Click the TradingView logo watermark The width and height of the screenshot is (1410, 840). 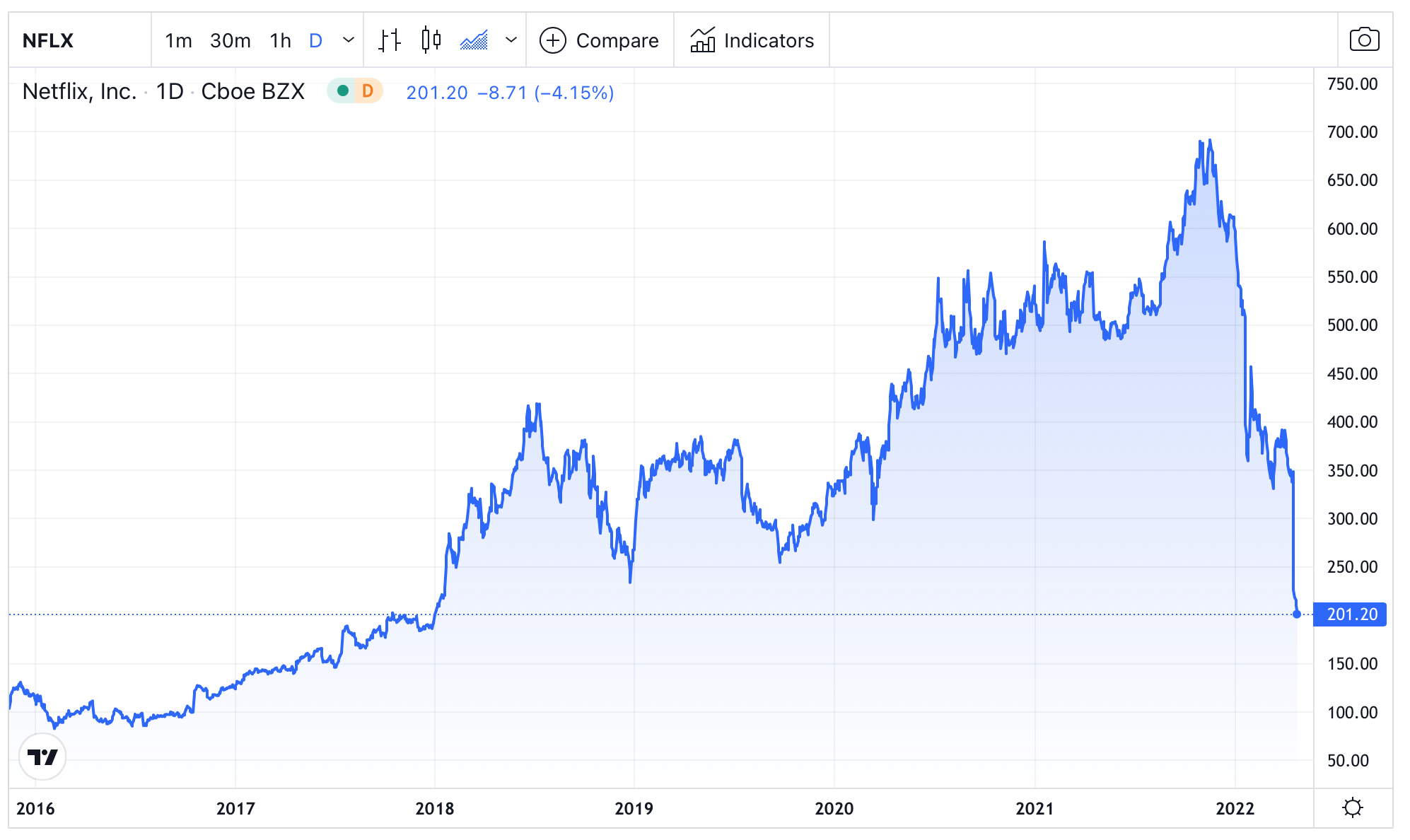pos(44,757)
